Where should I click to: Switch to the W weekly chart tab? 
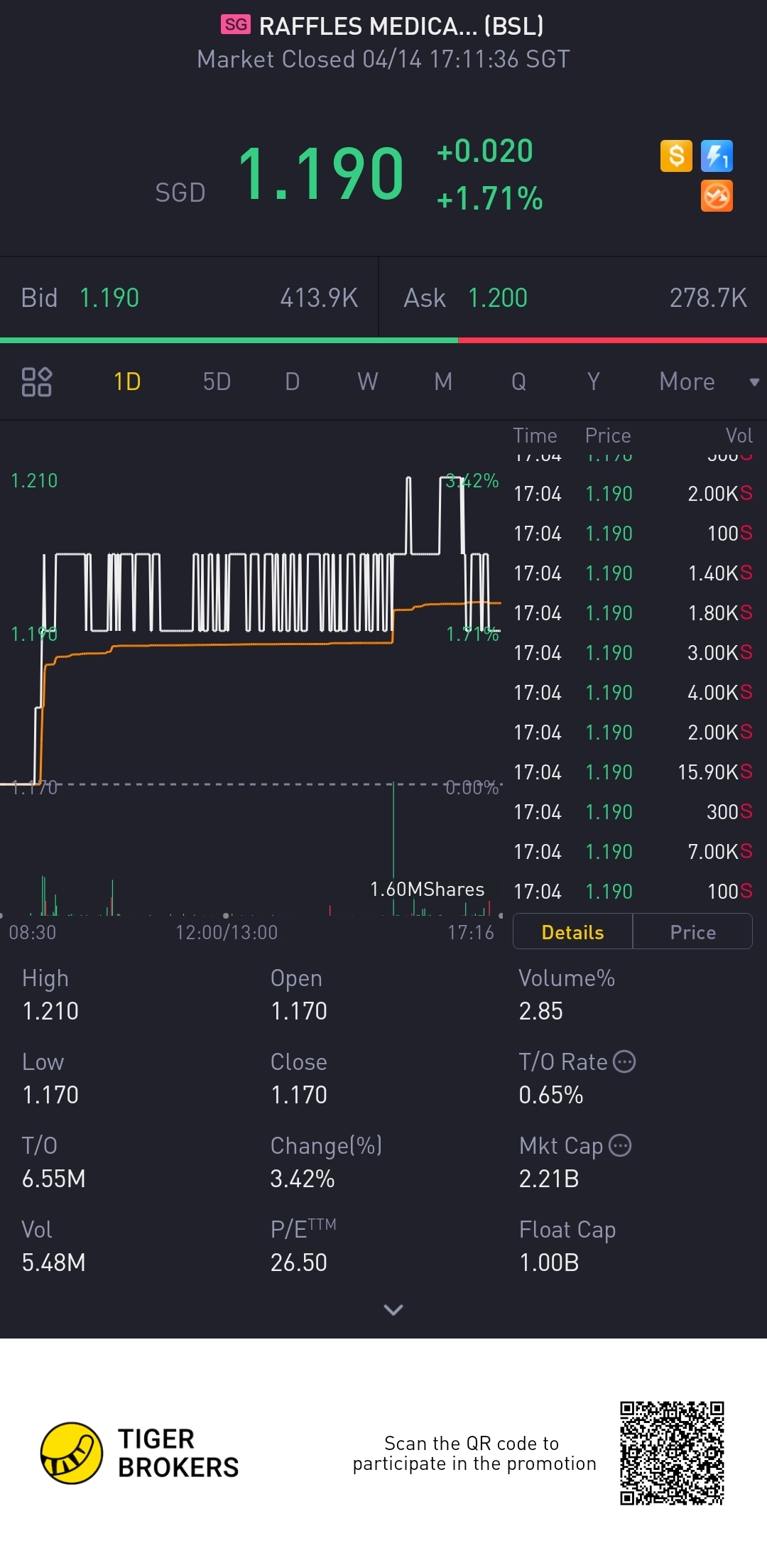367,382
